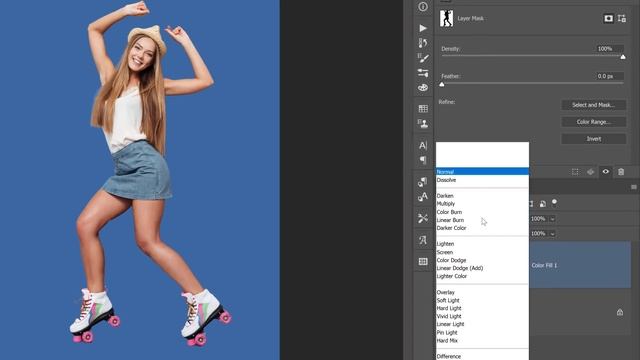Viewport: 640px width, 360px height.
Task: Open the Paragraph panel icon
Action: pyautogui.click(x=423, y=160)
